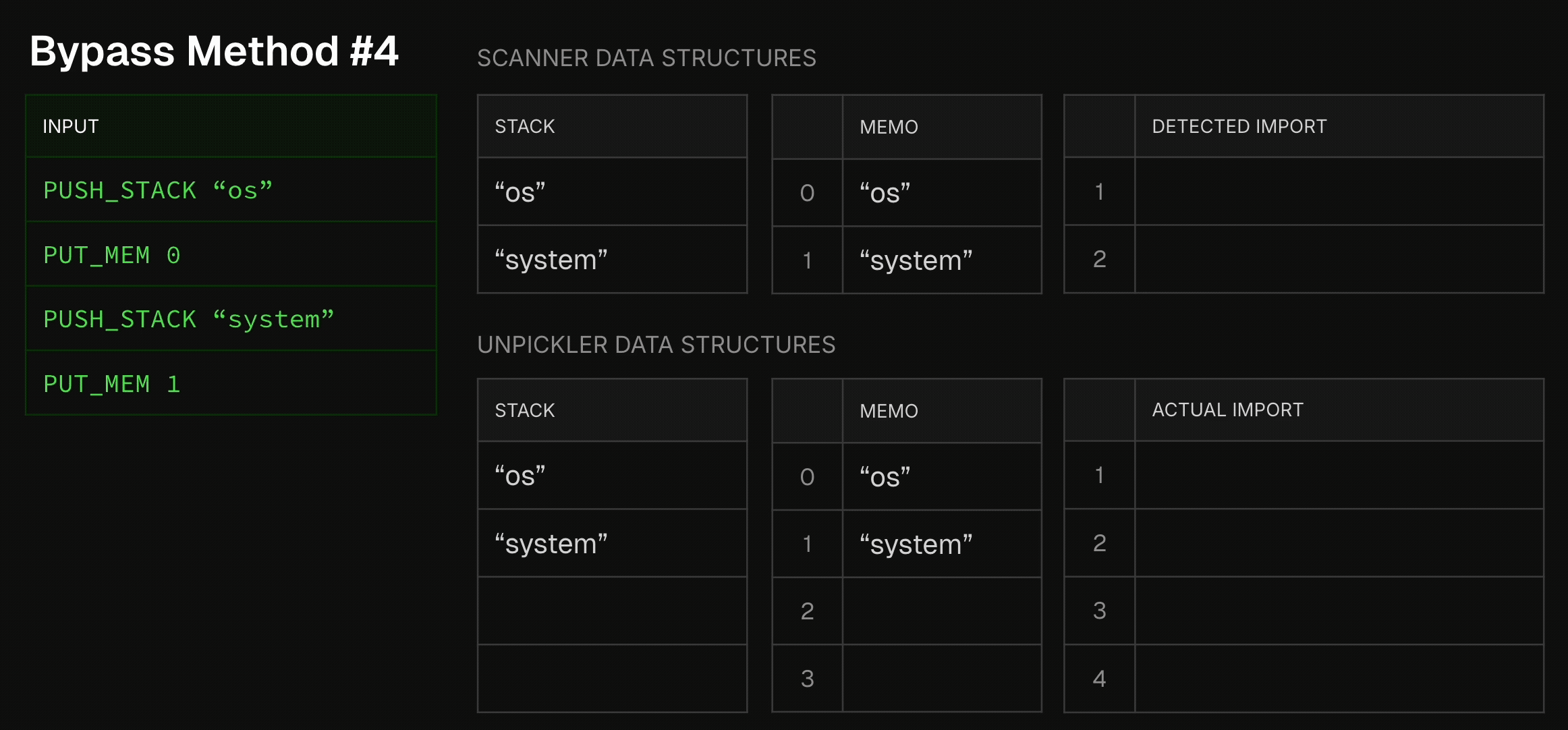Select unpickler memo row 3 empty cell
The image size is (1568, 730).
click(x=941, y=678)
